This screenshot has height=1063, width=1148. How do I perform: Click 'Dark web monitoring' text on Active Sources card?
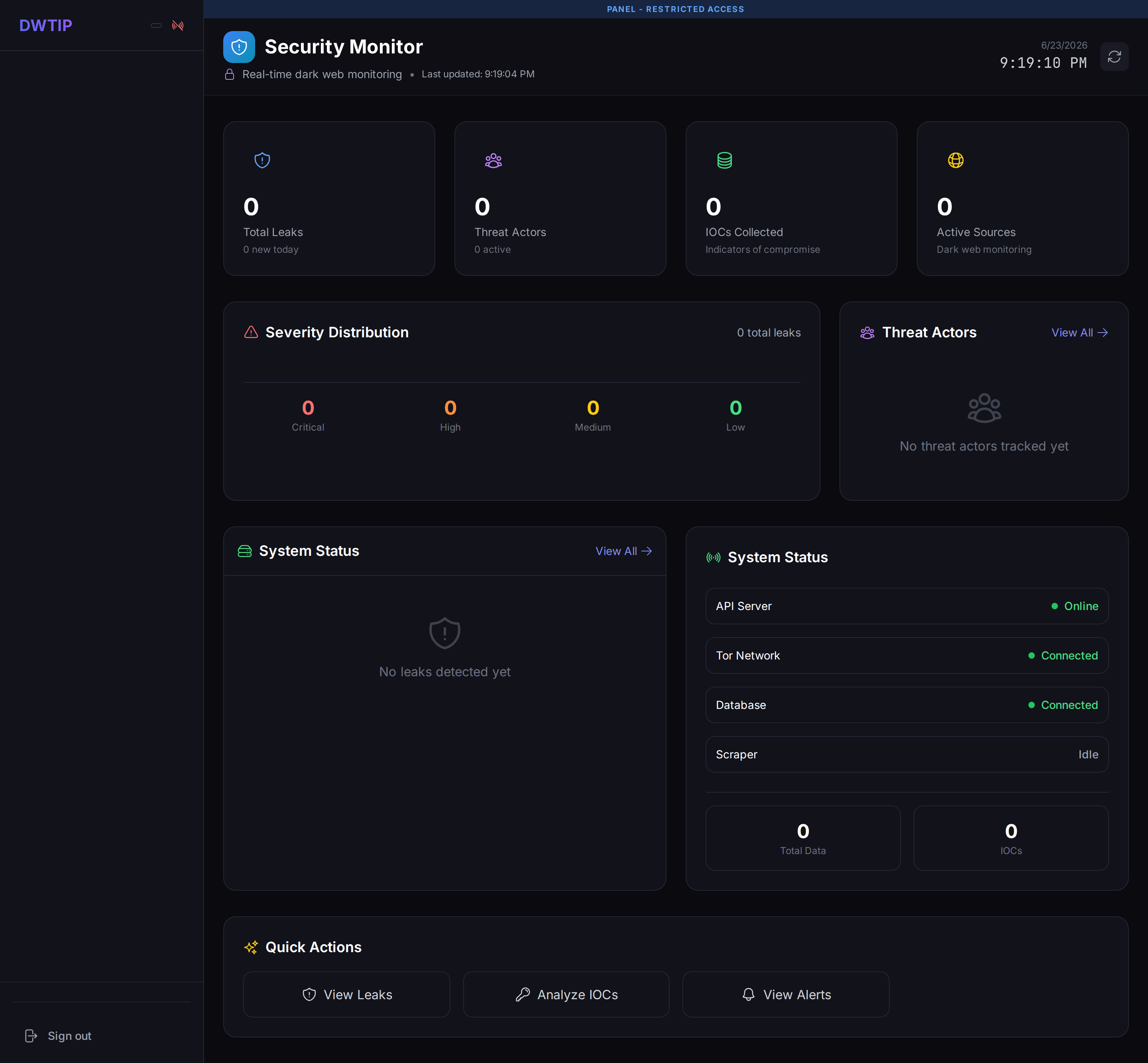pyautogui.click(x=984, y=250)
